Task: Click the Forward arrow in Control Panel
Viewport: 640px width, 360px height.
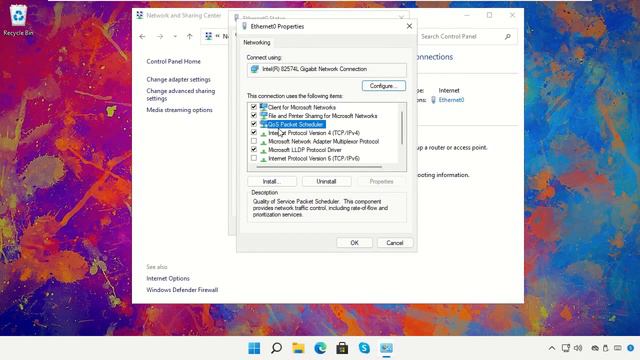Action: 160,36
